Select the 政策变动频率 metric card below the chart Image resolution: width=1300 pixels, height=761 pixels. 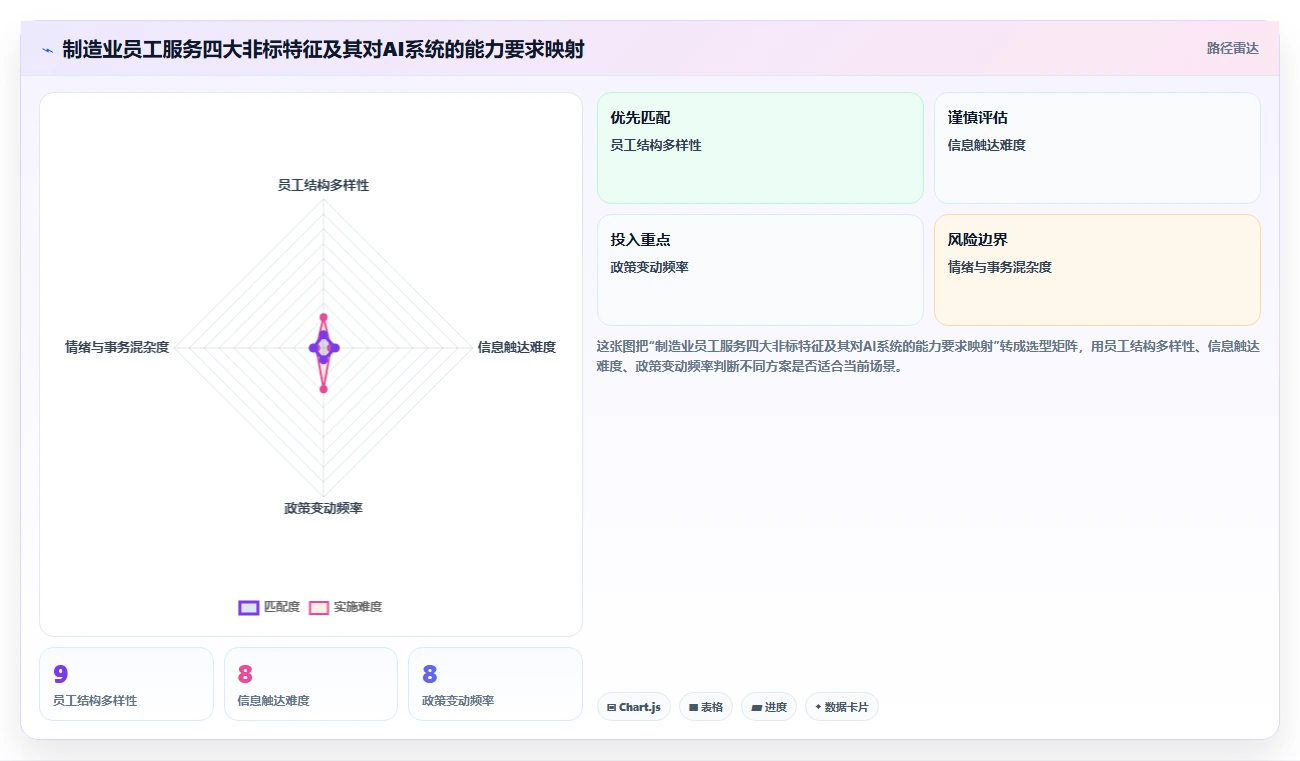point(495,684)
